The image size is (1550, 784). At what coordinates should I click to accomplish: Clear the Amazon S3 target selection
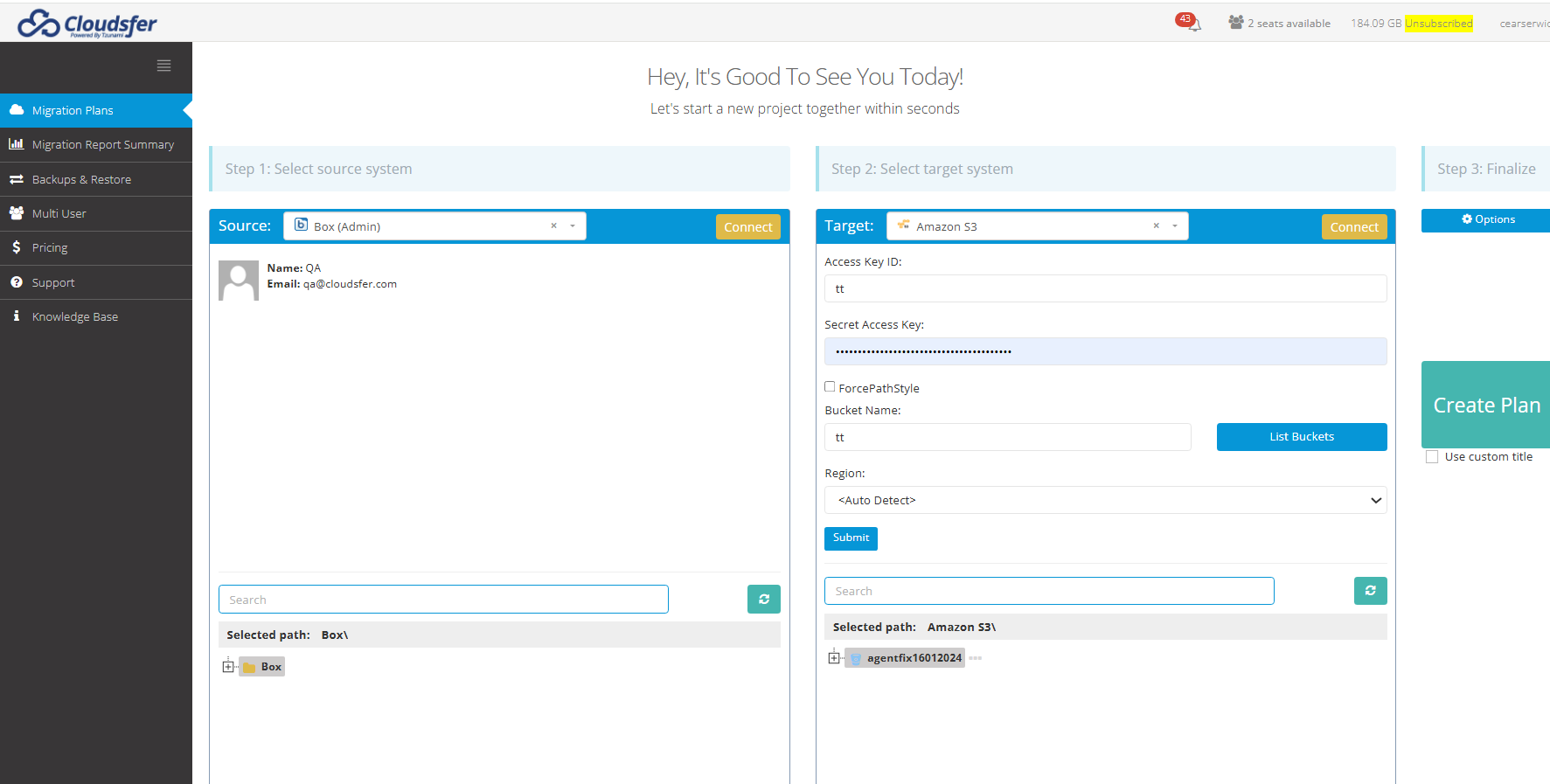pyautogui.click(x=1156, y=225)
